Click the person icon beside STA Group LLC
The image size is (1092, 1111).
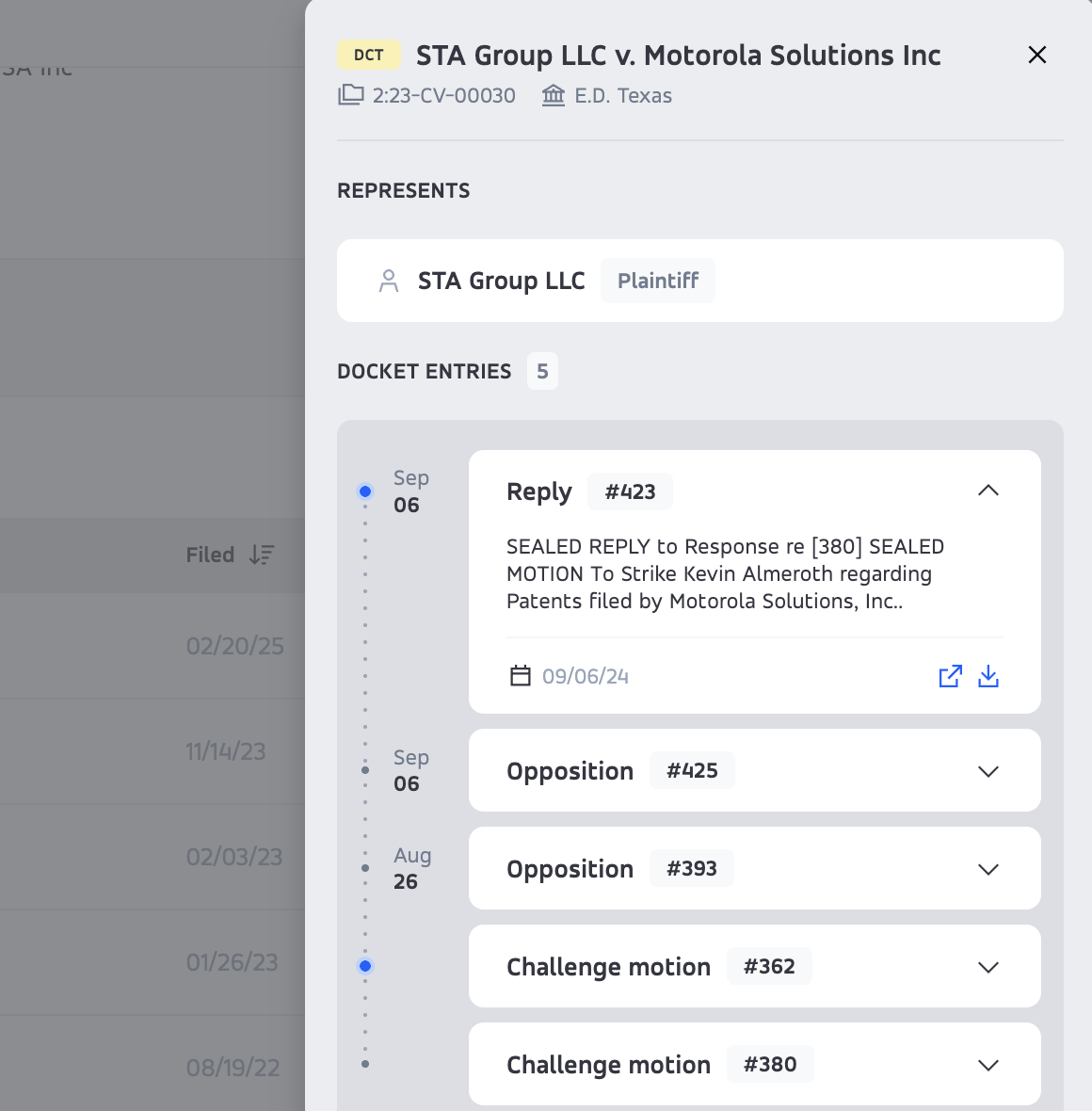389,281
